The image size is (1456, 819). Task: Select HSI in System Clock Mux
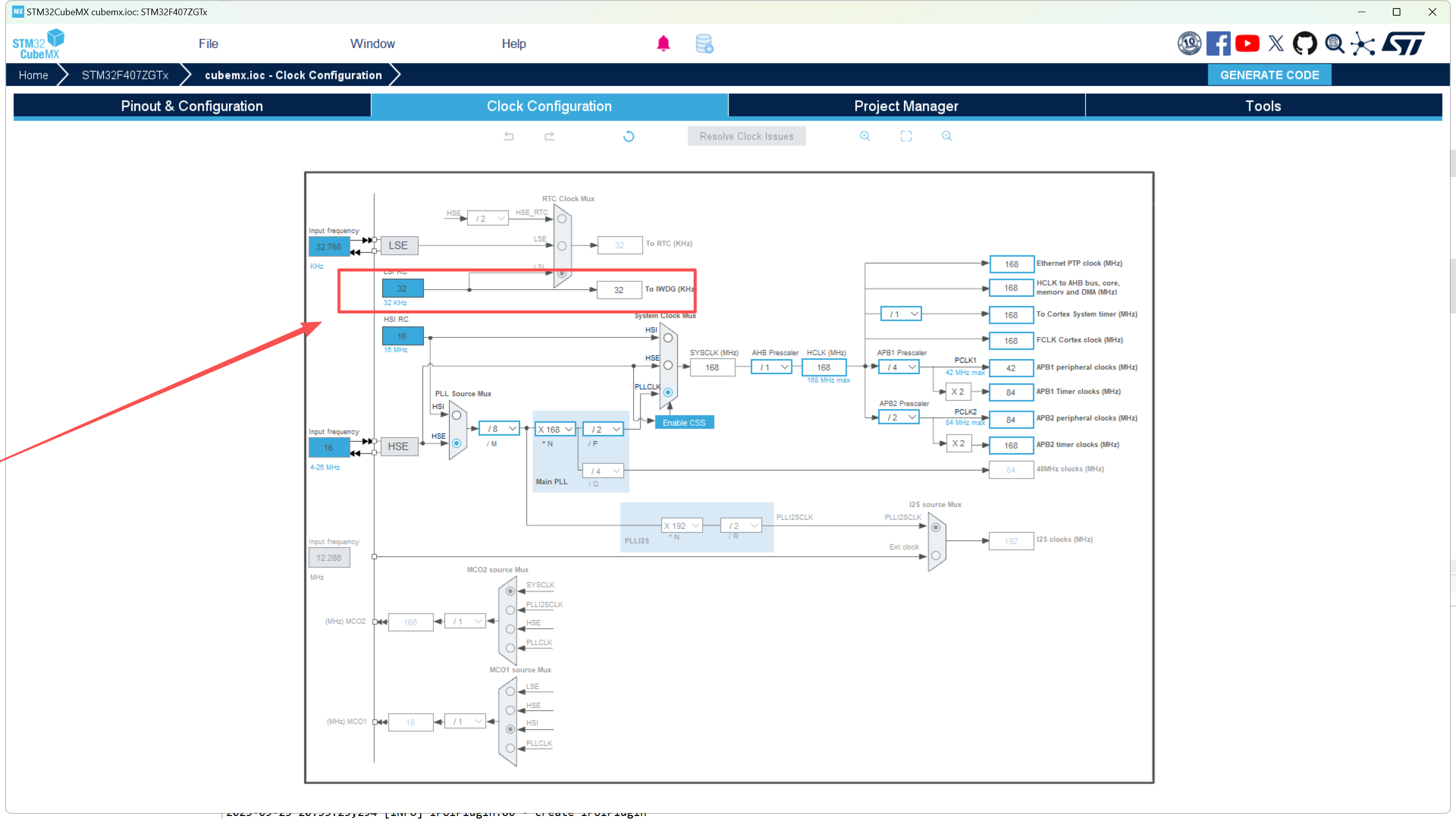point(668,338)
